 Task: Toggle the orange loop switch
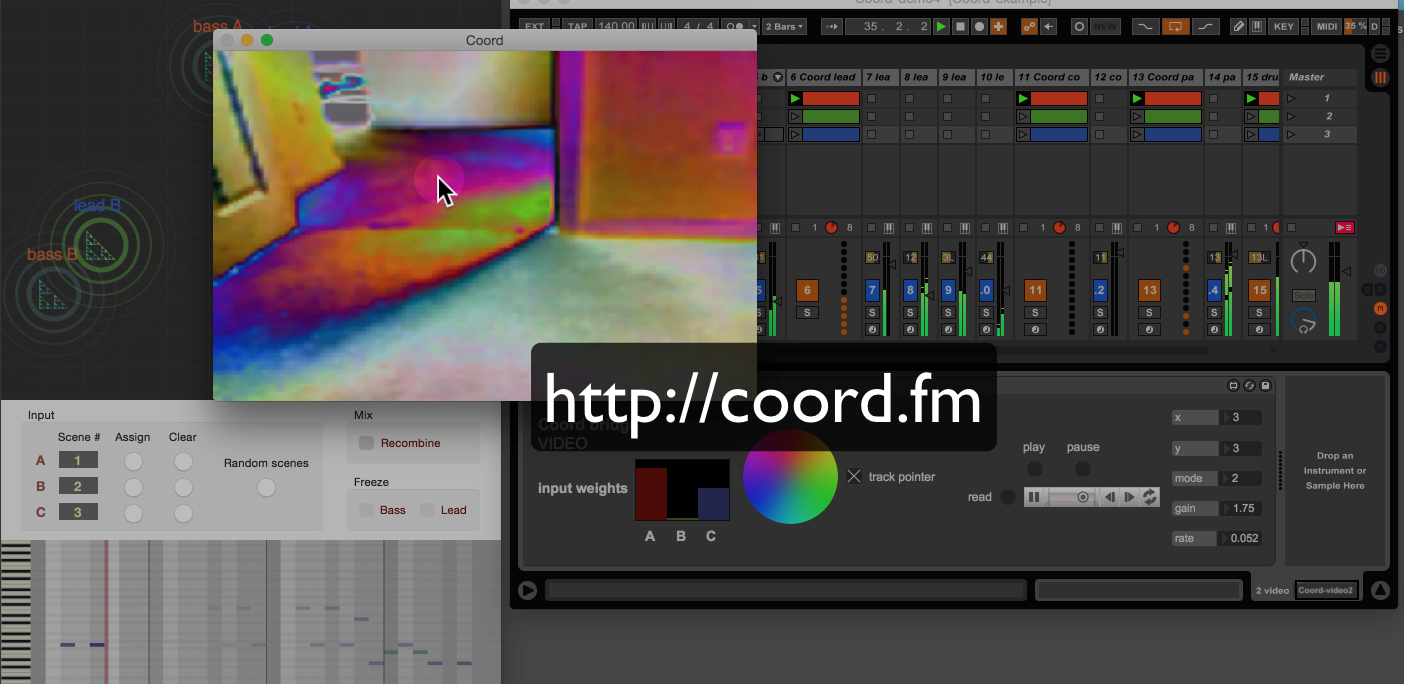pos(1177,26)
